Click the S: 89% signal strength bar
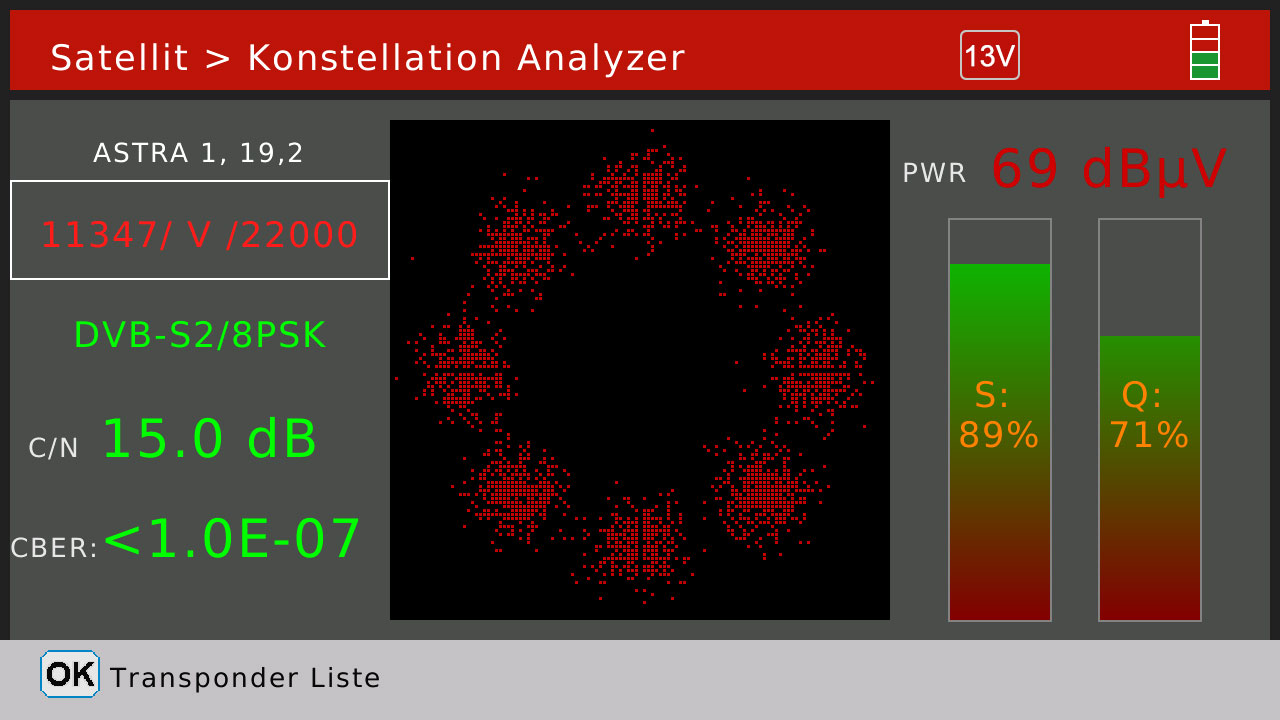 tap(999, 420)
